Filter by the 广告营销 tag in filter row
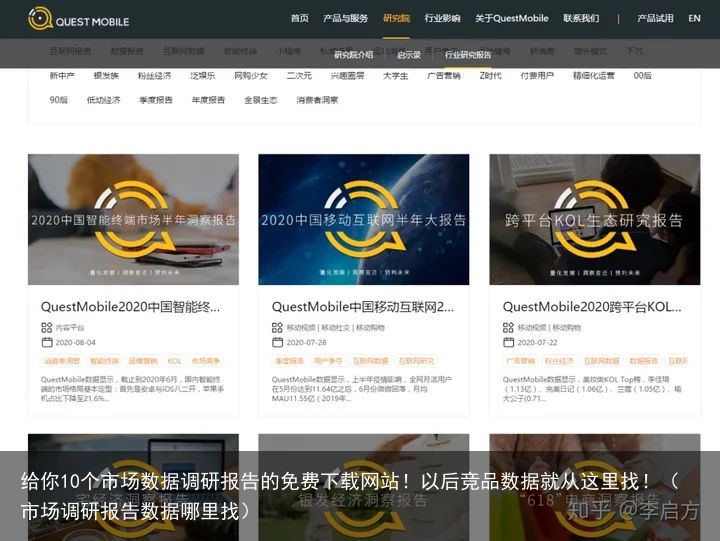 (x=444, y=75)
